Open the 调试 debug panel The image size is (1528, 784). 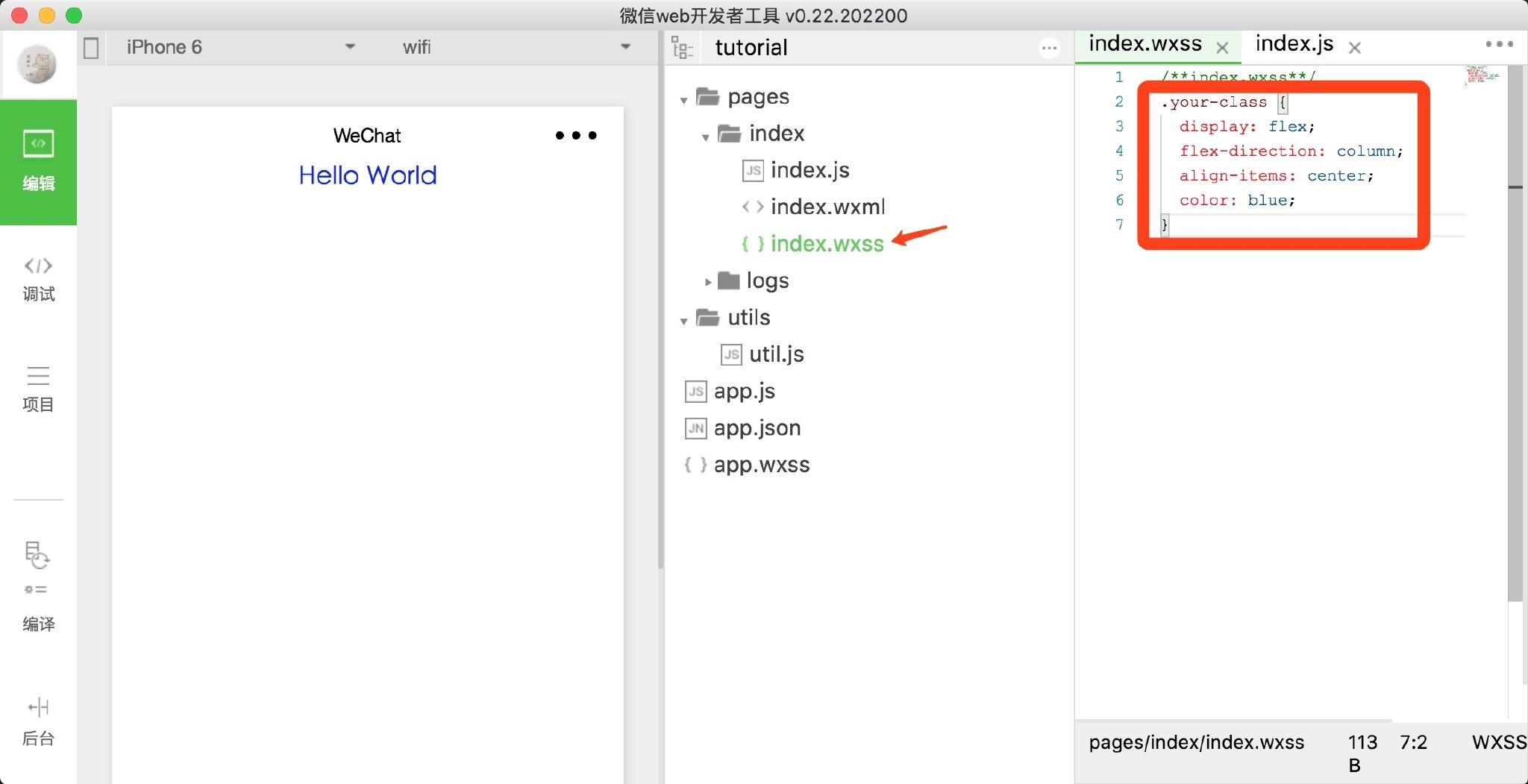tap(38, 280)
